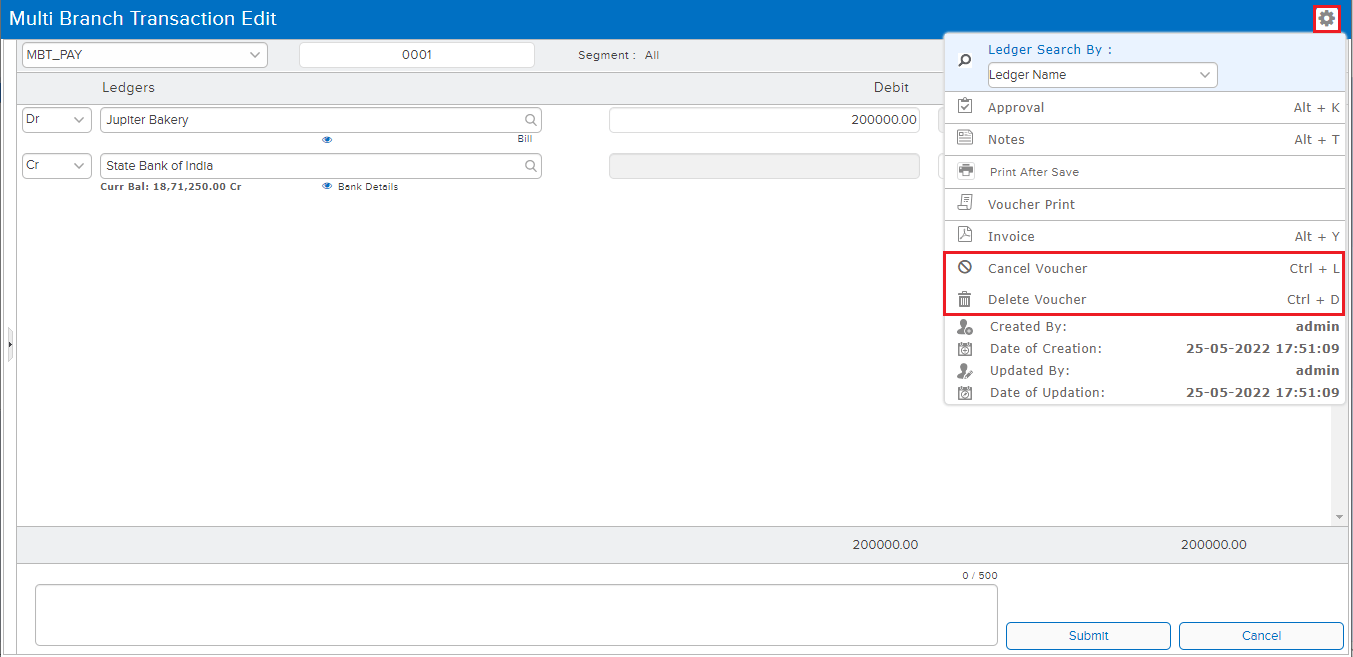The height and width of the screenshot is (657, 1353).
Task: Click the Delete Voucher trash icon
Action: coord(965,299)
